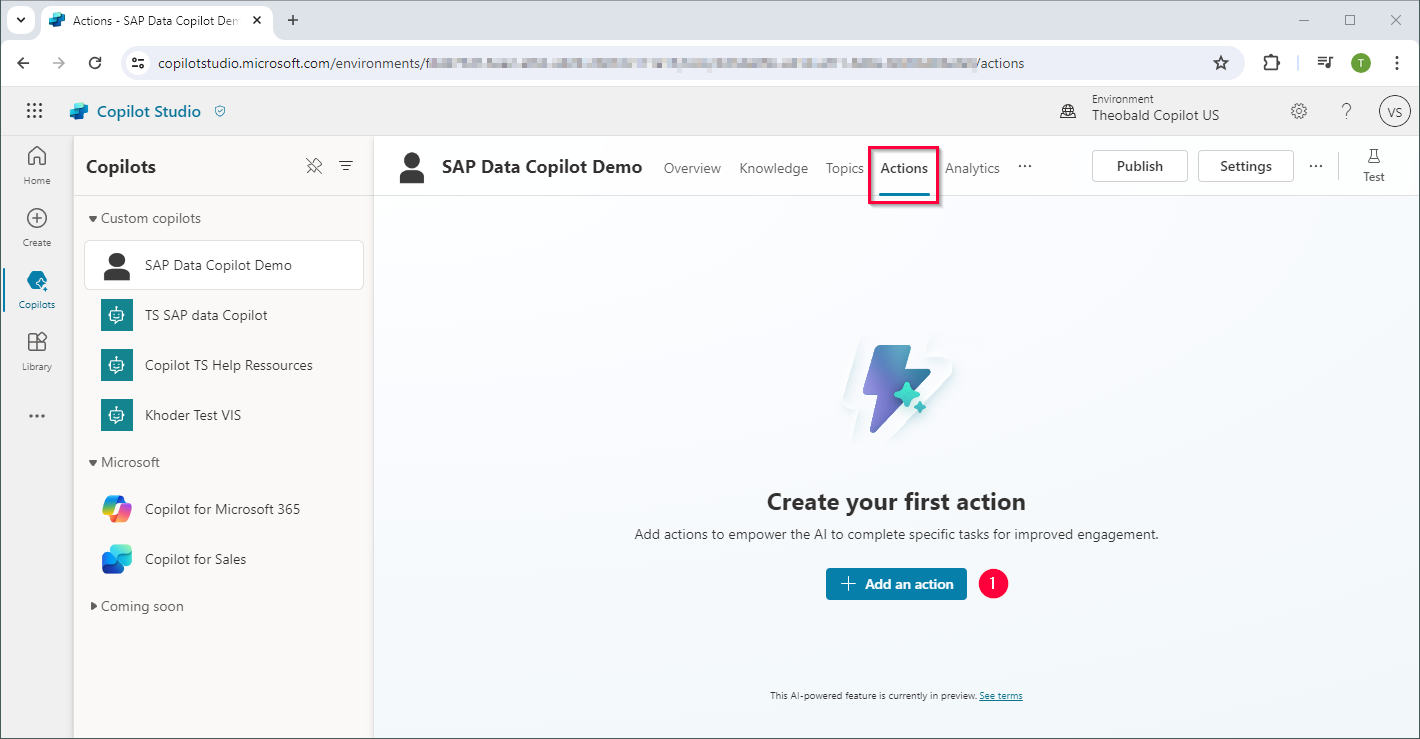Bookmark this page with the star
This screenshot has height=739, width=1420.
(x=1221, y=63)
